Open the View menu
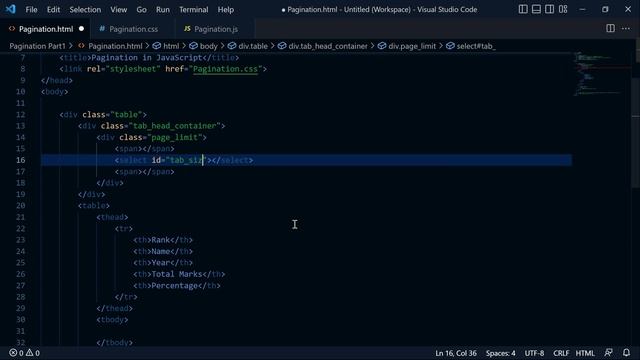The image size is (640, 360). (118, 9)
